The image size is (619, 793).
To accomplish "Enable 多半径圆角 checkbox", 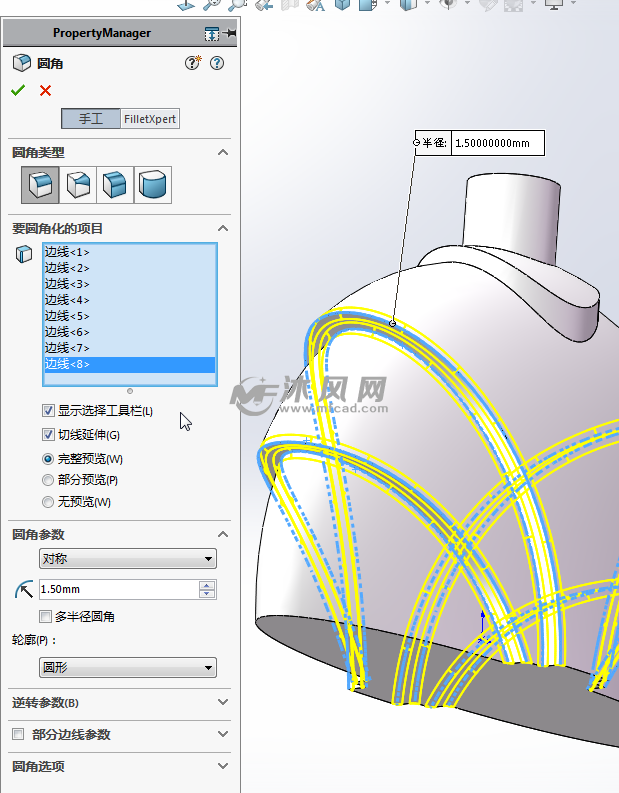I will pyautogui.click(x=46, y=616).
